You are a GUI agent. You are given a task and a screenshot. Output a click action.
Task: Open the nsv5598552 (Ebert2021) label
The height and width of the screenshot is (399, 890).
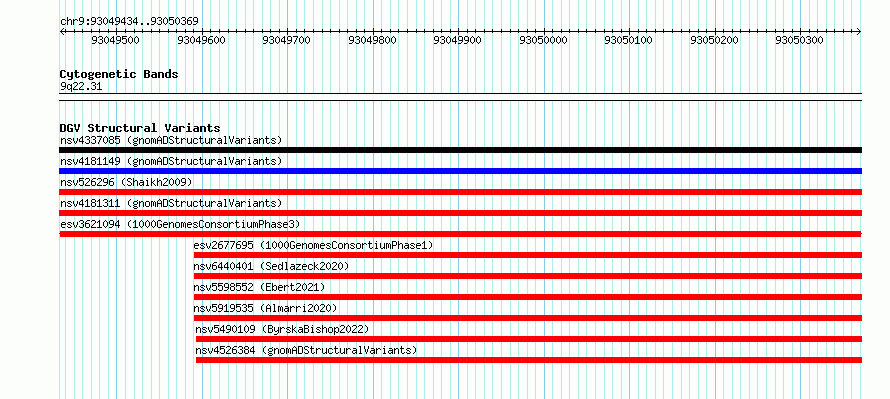(259, 287)
